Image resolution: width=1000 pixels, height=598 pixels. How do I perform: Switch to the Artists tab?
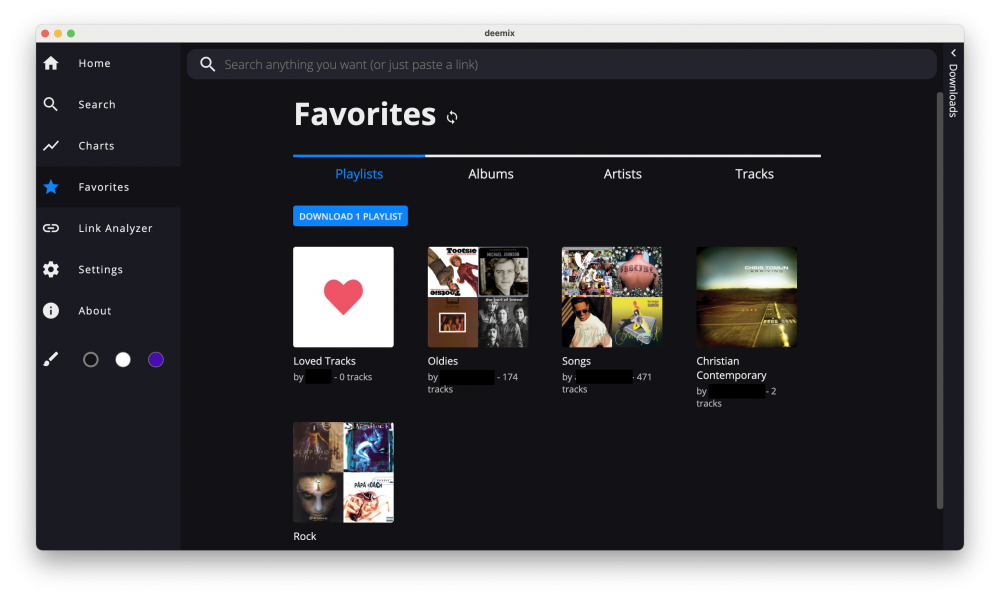pos(622,174)
